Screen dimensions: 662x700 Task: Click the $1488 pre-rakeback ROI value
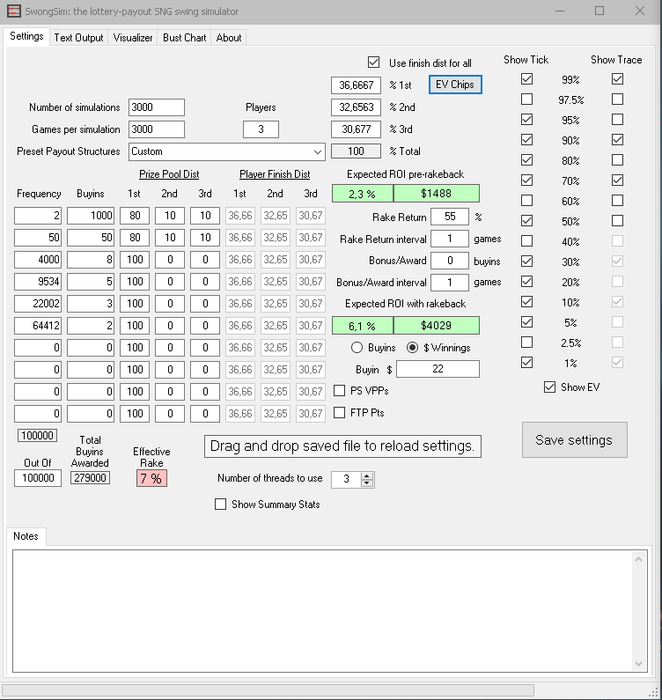(x=437, y=193)
